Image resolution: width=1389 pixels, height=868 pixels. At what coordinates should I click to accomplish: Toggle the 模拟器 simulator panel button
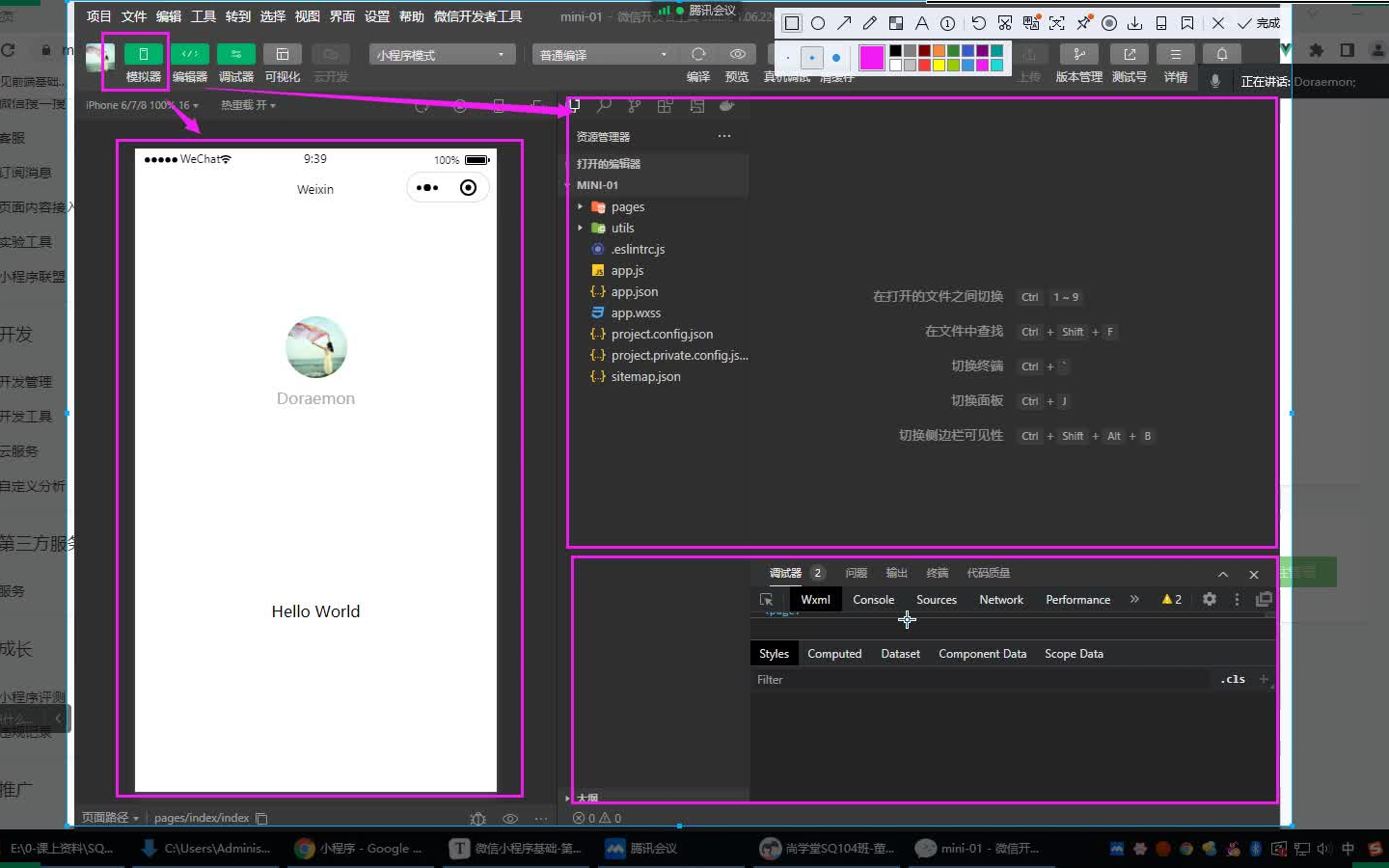click(143, 54)
